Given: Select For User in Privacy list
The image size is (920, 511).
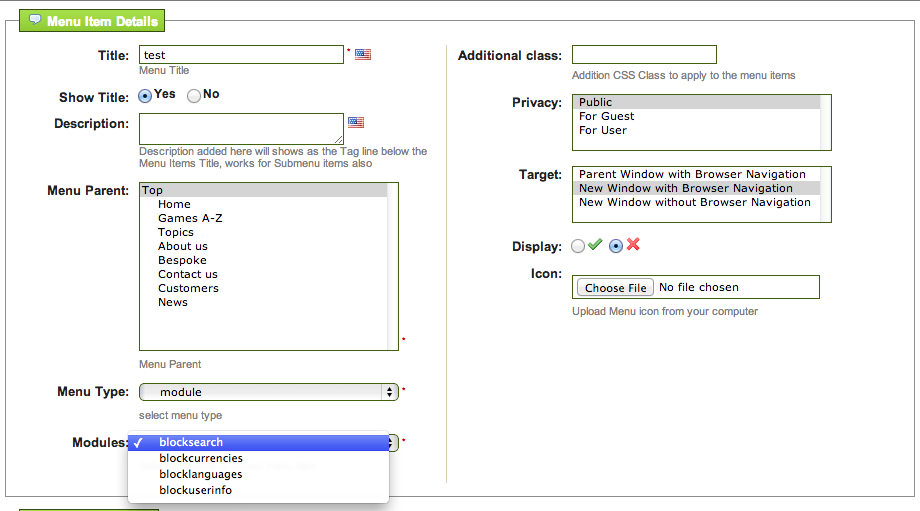Looking at the screenshot, I should point(696,130).
